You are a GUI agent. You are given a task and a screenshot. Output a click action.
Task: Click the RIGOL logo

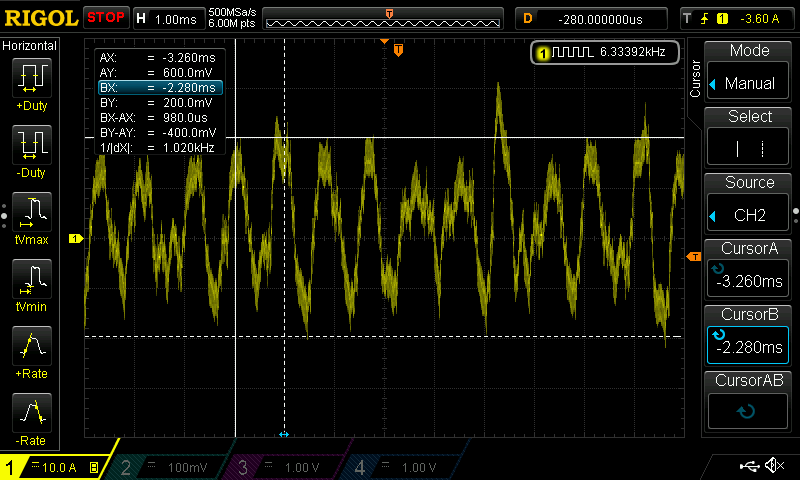pos(41,19)
